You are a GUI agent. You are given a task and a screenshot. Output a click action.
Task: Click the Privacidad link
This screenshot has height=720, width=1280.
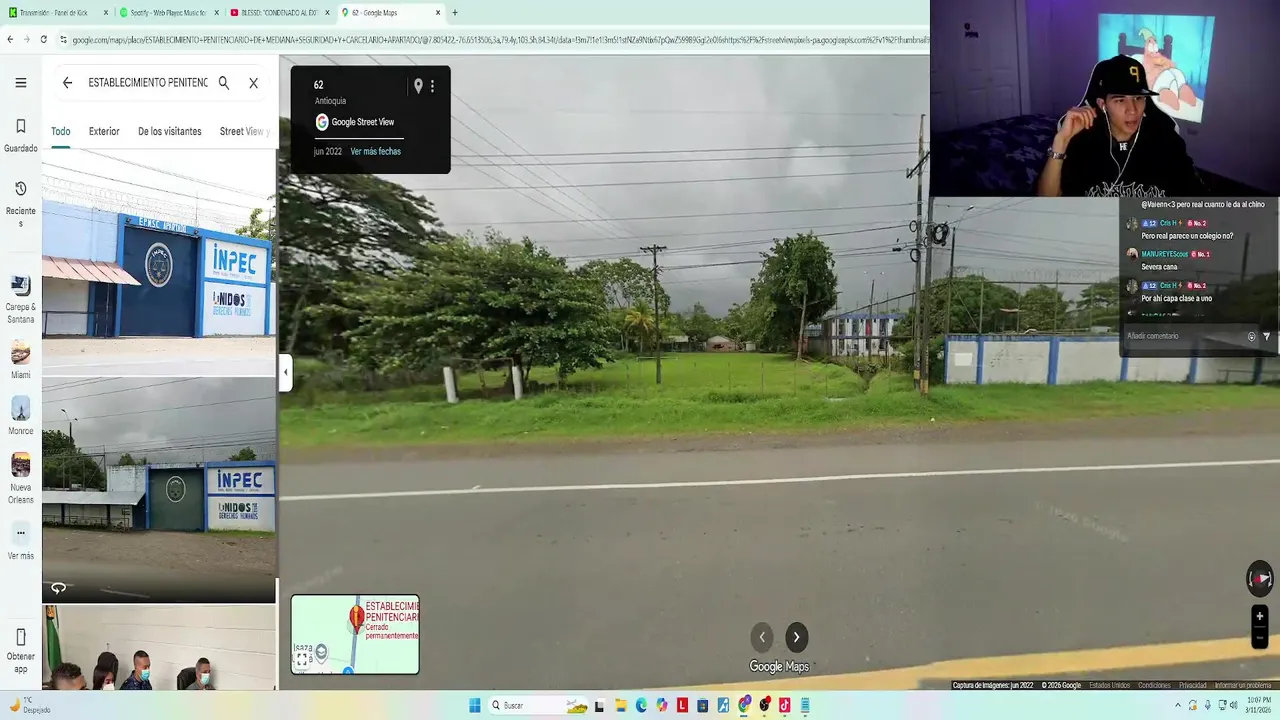[x=1192, y=685]
